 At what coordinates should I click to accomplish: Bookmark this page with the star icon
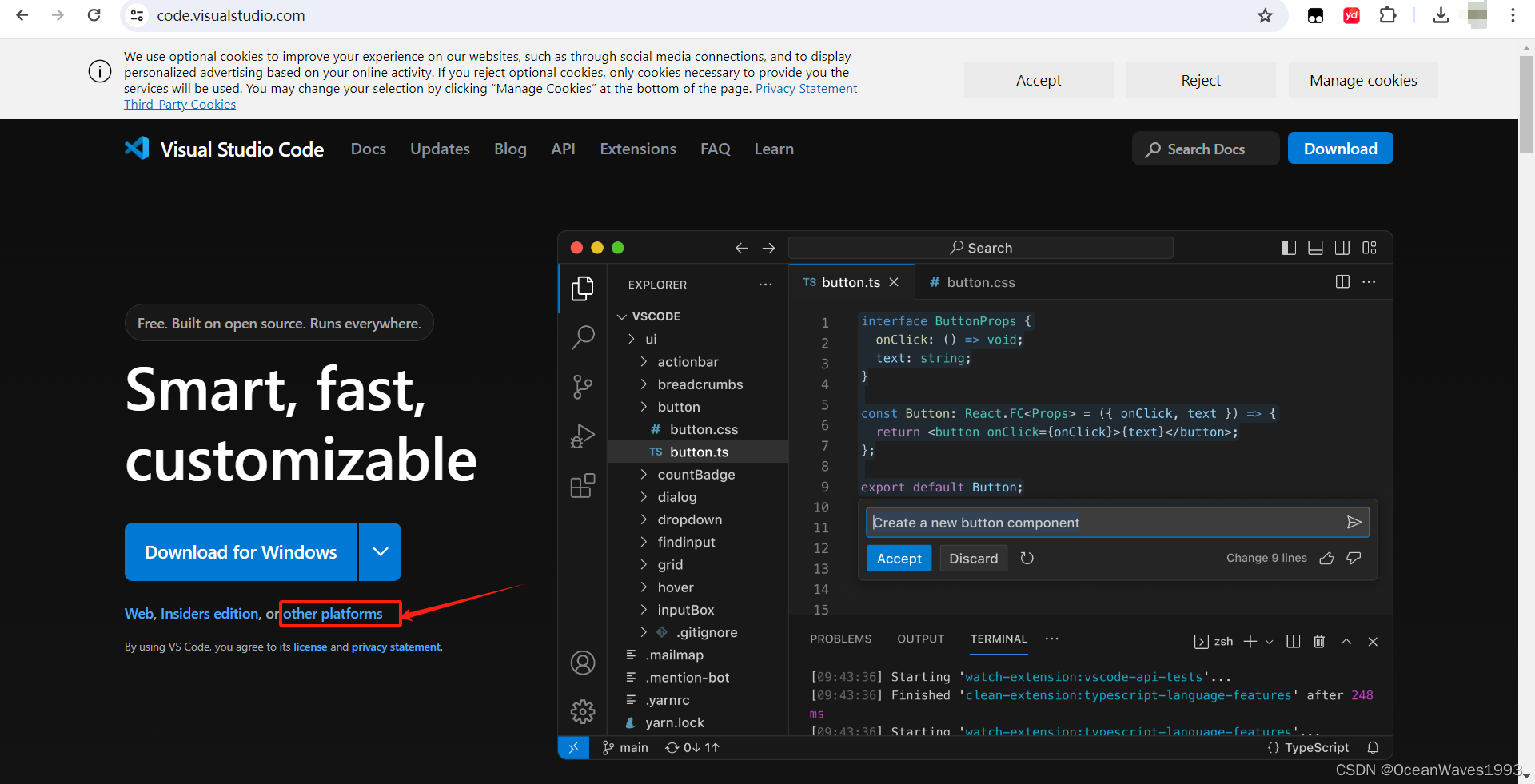pyautogui.click(x=1265, y=16)
